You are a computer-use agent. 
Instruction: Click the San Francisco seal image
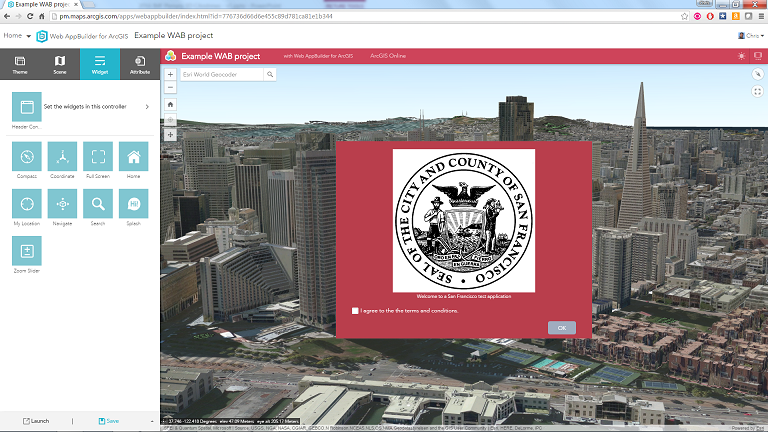tap(464, 220)
